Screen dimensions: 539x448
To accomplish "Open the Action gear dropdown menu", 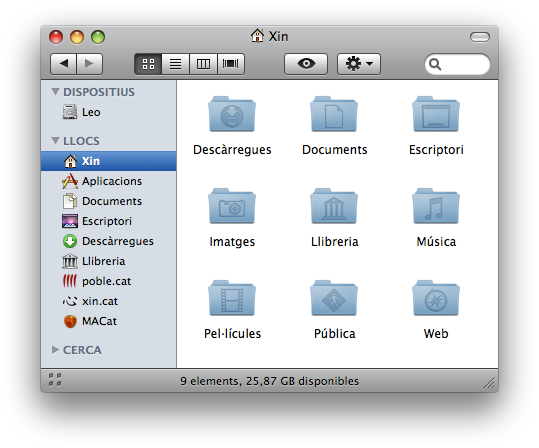I will pyautogui.click(x=359, y=64).
